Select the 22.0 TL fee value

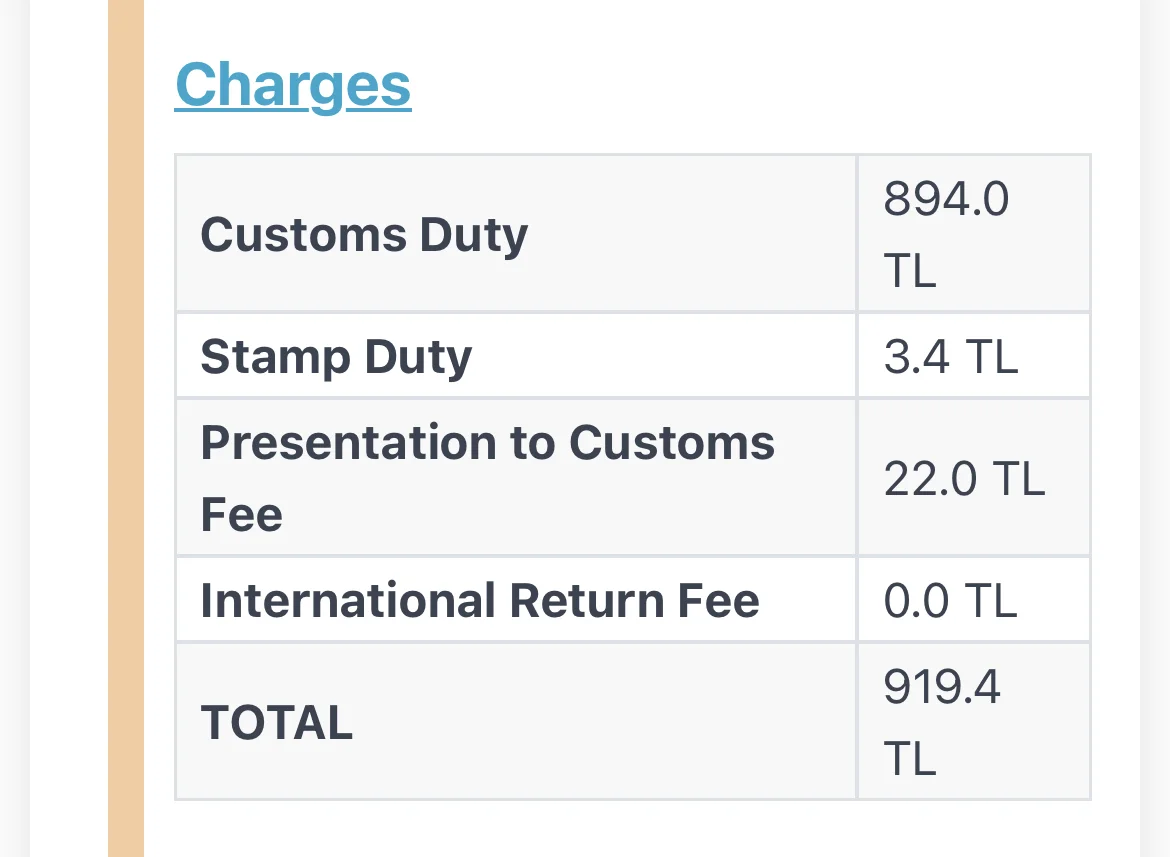click(x=964, y=479)
